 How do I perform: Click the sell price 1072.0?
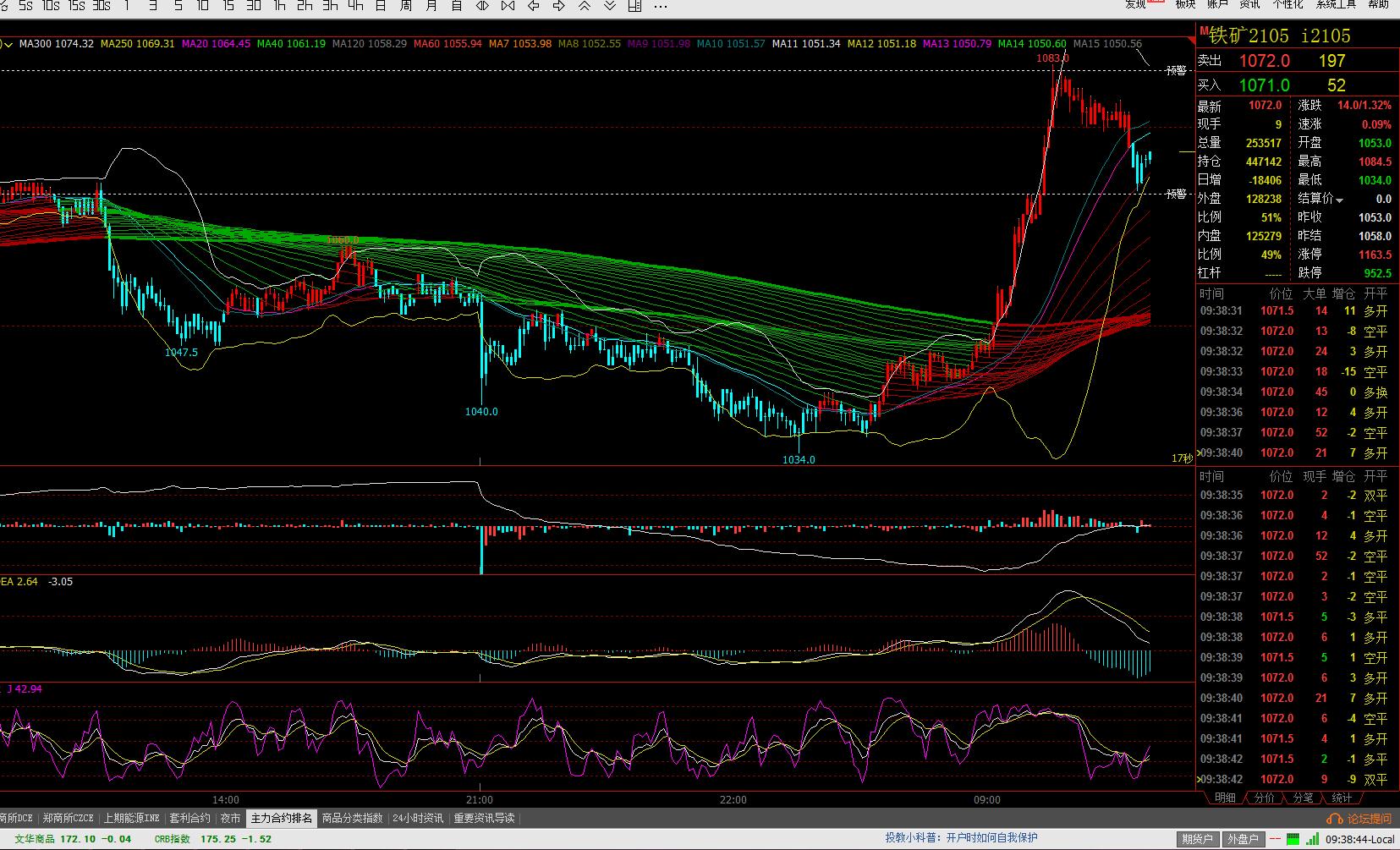tap(1265, 61)
